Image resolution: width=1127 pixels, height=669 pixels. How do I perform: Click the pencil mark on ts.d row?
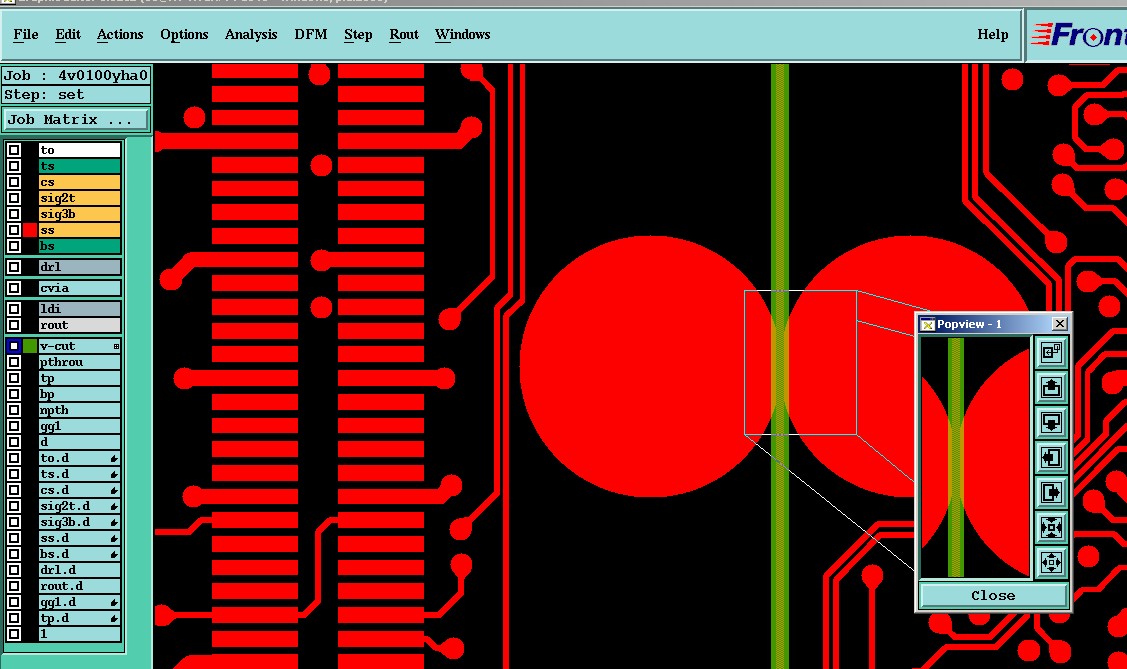pos(114,474)
